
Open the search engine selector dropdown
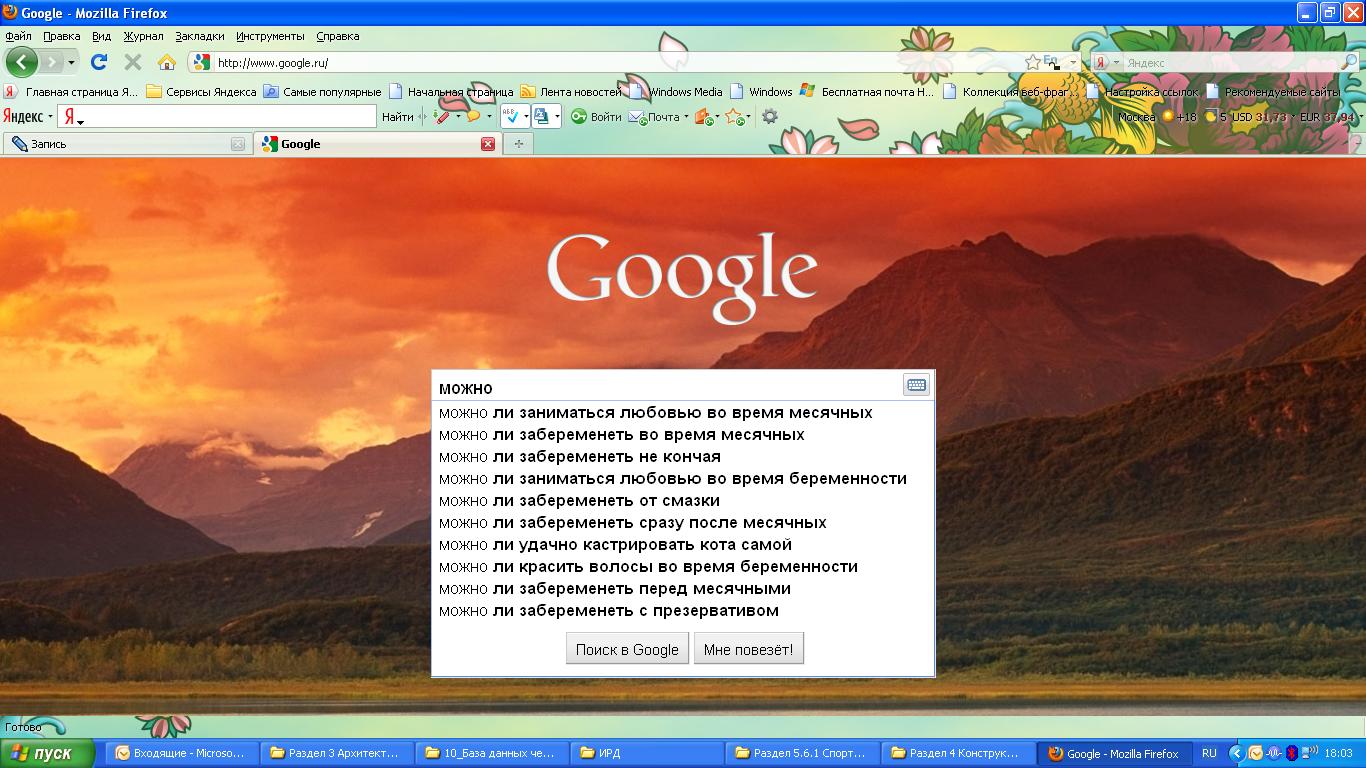[x=1116, y=62]
